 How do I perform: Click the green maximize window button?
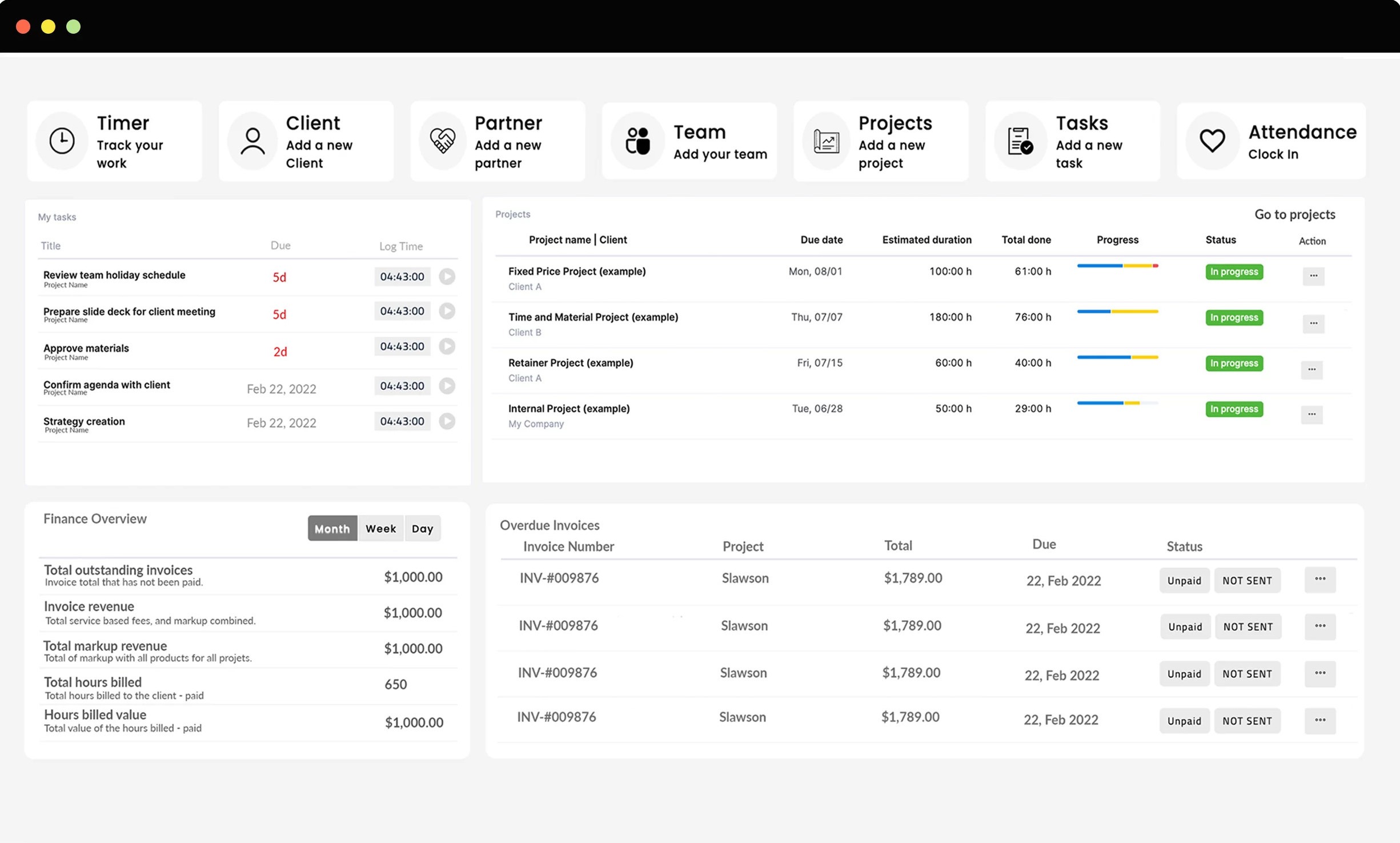(73, 27)
